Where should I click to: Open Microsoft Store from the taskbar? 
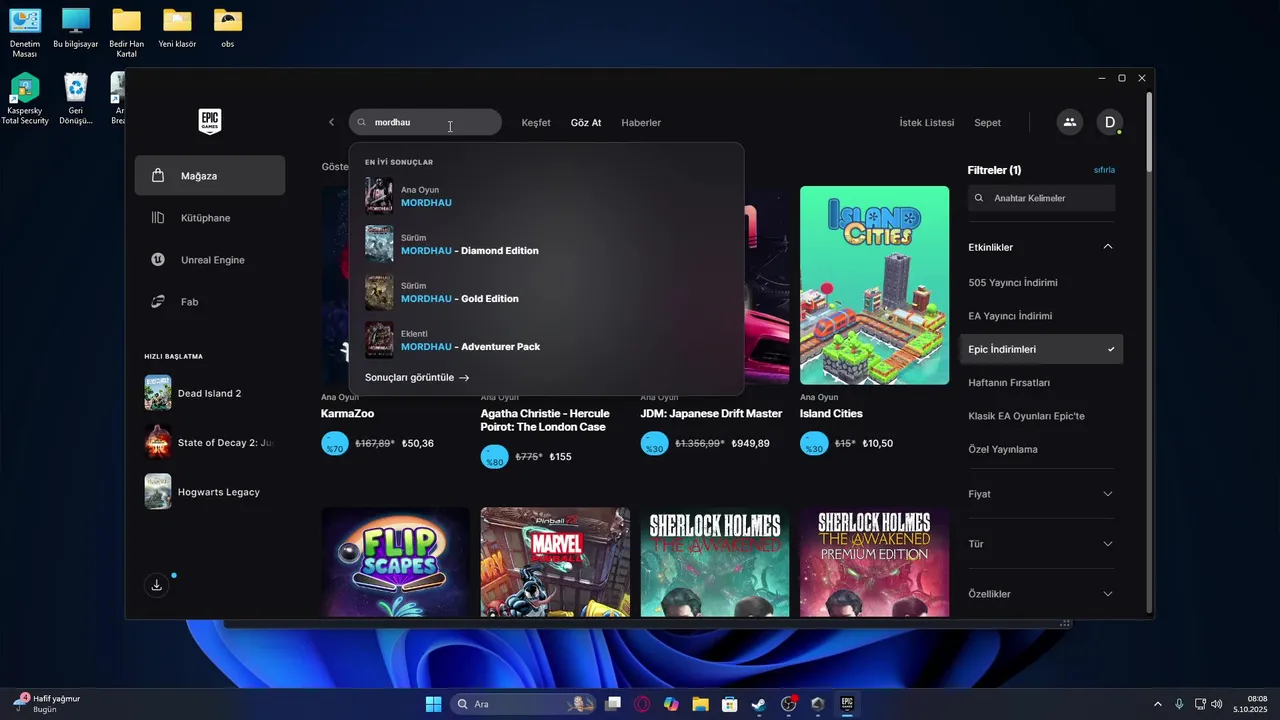730,704
